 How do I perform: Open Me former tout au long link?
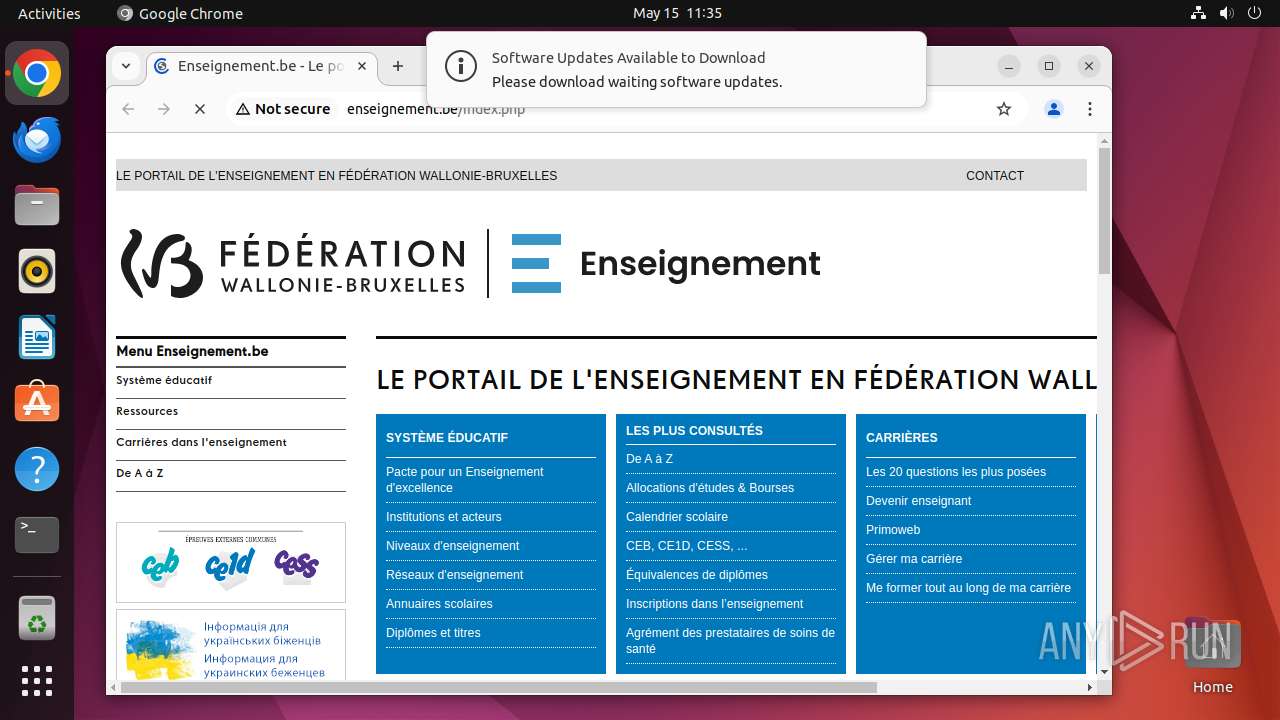click(x=968, y=588)
